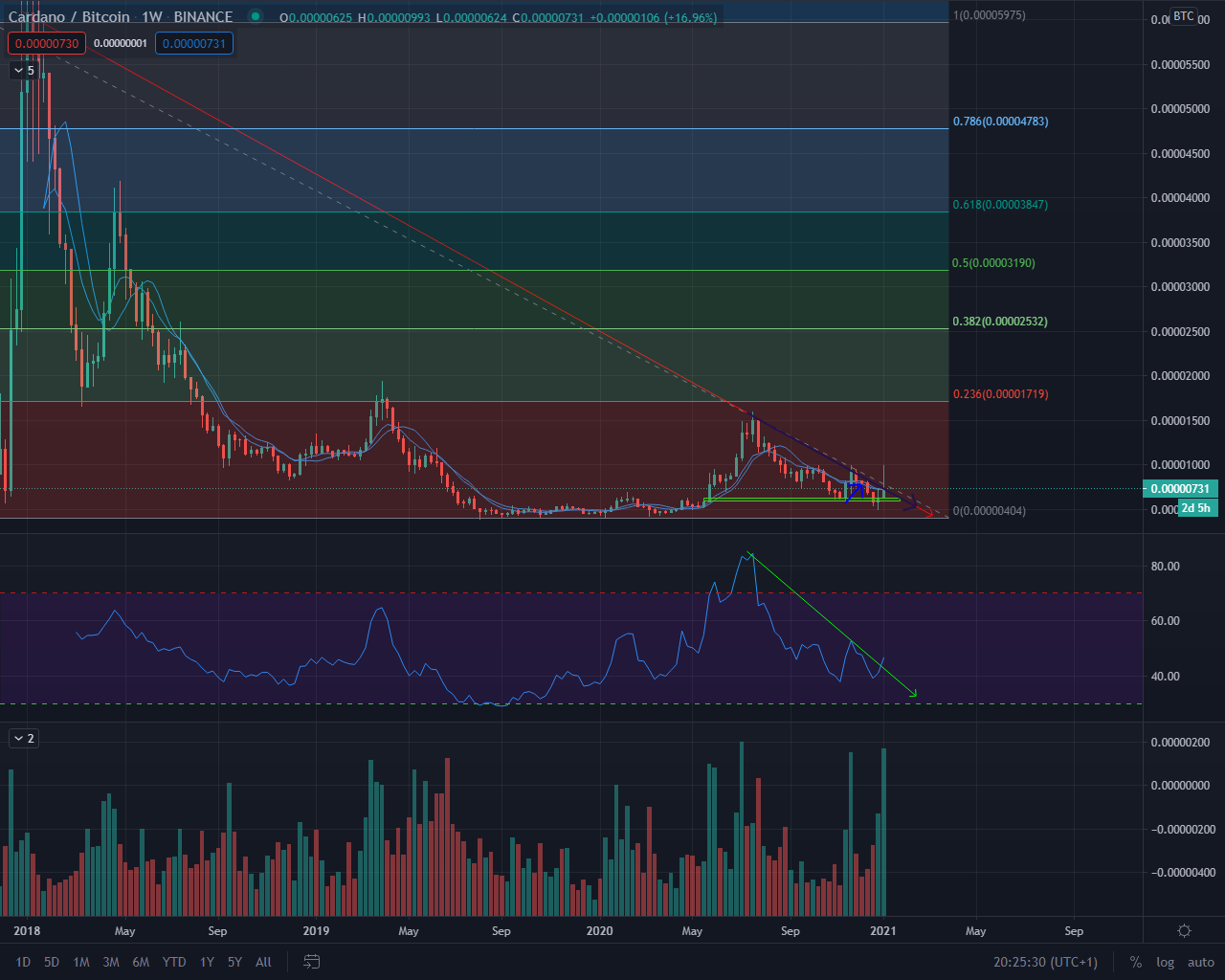Set range to 1D
1225x980 pixels.
coord(23,962)
